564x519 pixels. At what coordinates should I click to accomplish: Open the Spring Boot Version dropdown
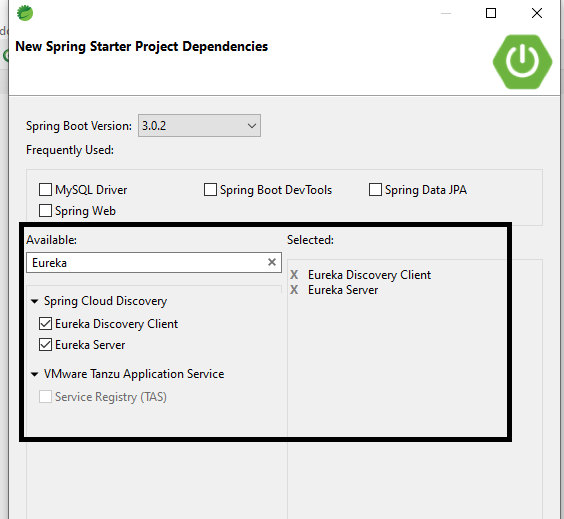coord(199,126)
